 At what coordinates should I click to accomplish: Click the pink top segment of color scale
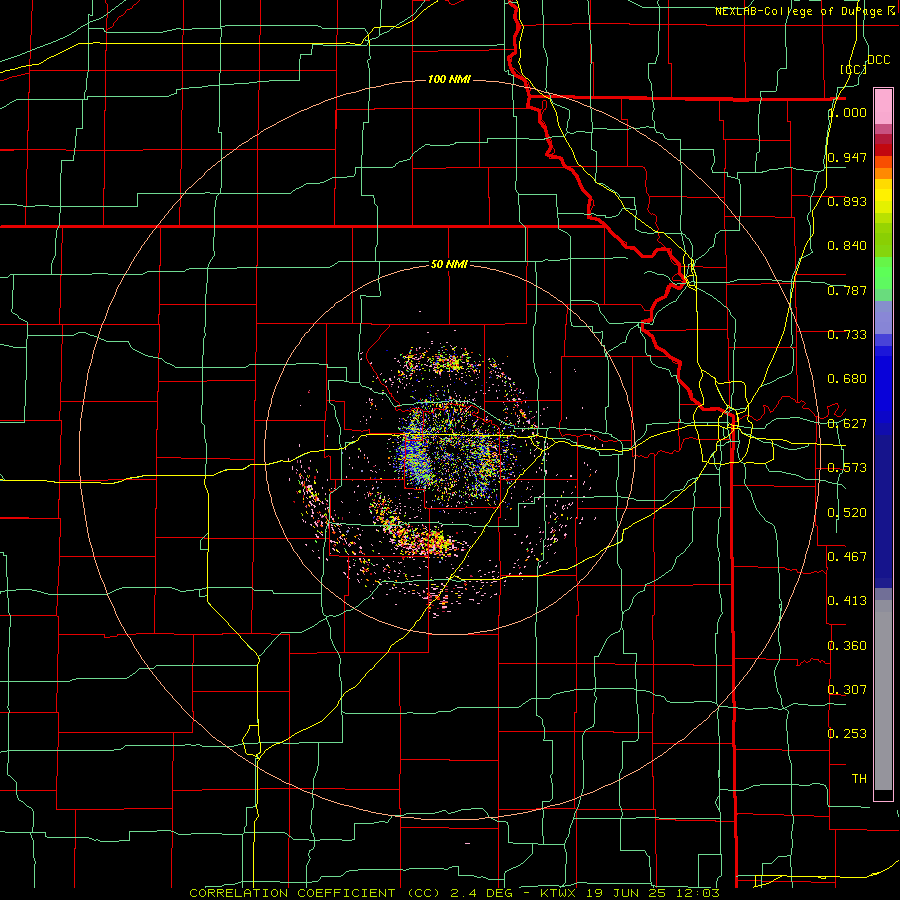[x=883, y=106]
